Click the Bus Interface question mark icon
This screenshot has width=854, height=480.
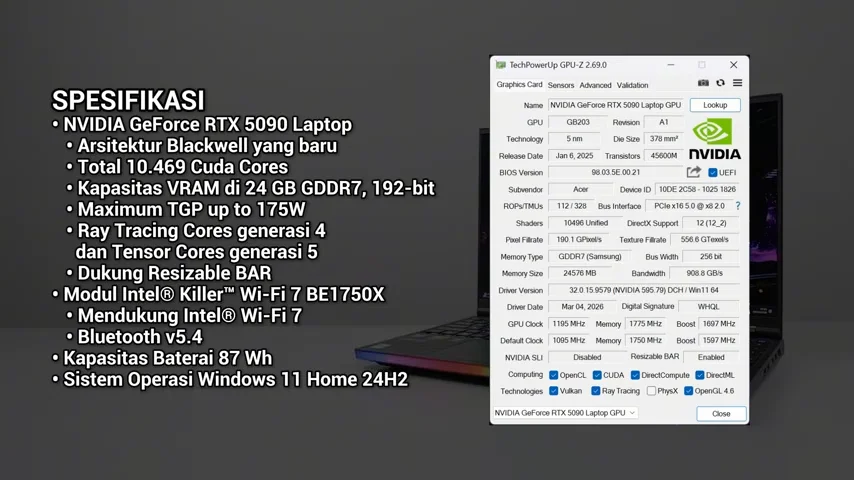coord(738,206)
